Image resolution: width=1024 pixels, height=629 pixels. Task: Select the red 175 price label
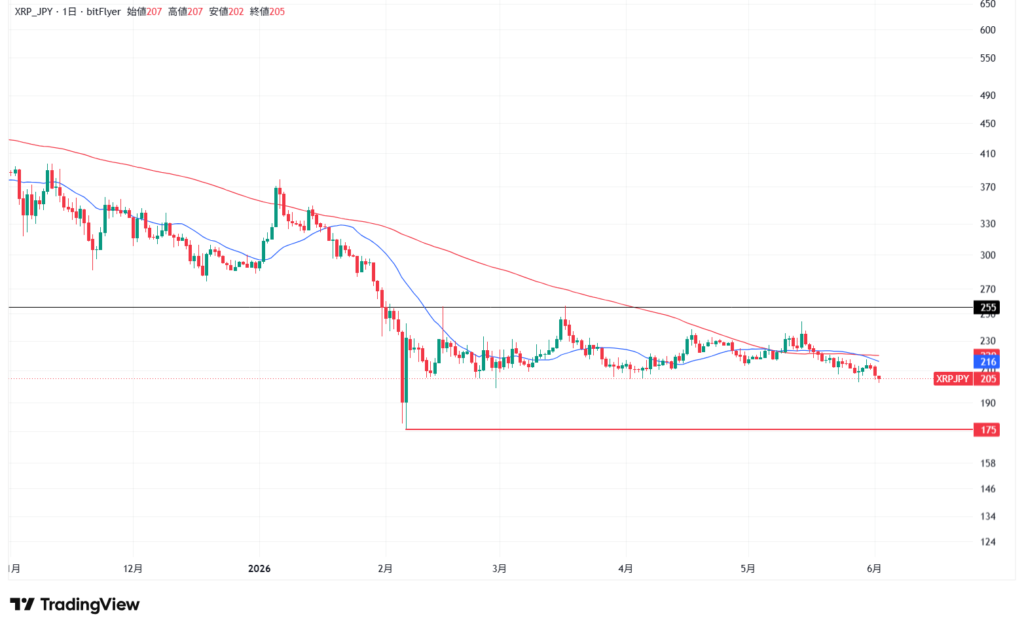987,429
